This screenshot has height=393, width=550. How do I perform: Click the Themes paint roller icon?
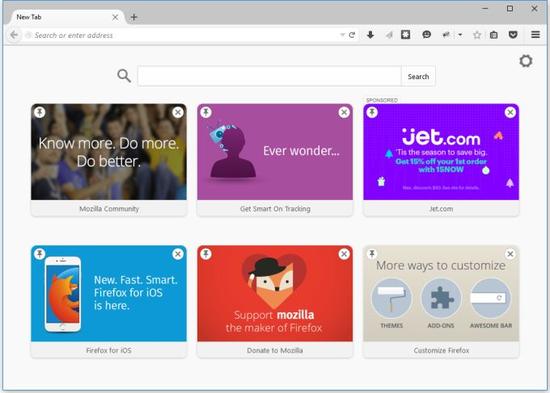[391, 298]
